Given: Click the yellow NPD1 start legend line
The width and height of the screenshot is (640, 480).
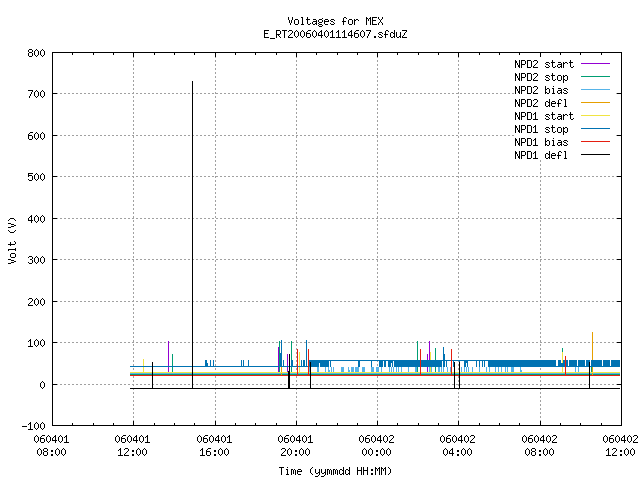Looking at the screenshot, I should (595, 116).
